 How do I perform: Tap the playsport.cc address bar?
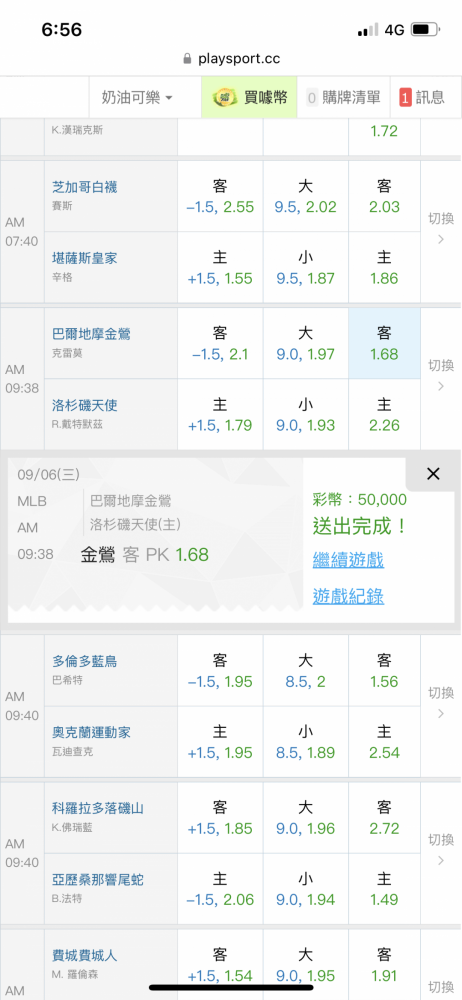pos(231,59)
